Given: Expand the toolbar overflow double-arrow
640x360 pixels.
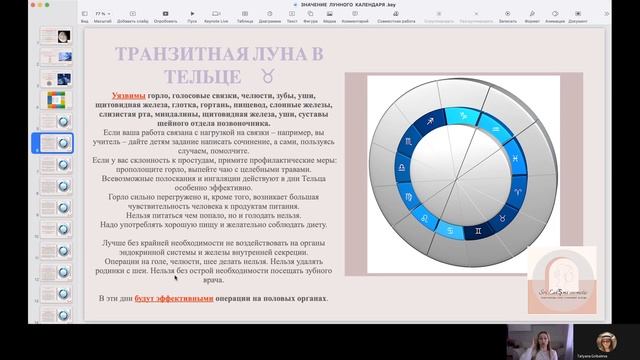Looking at the screenshot, I should (x=606, y=14).
